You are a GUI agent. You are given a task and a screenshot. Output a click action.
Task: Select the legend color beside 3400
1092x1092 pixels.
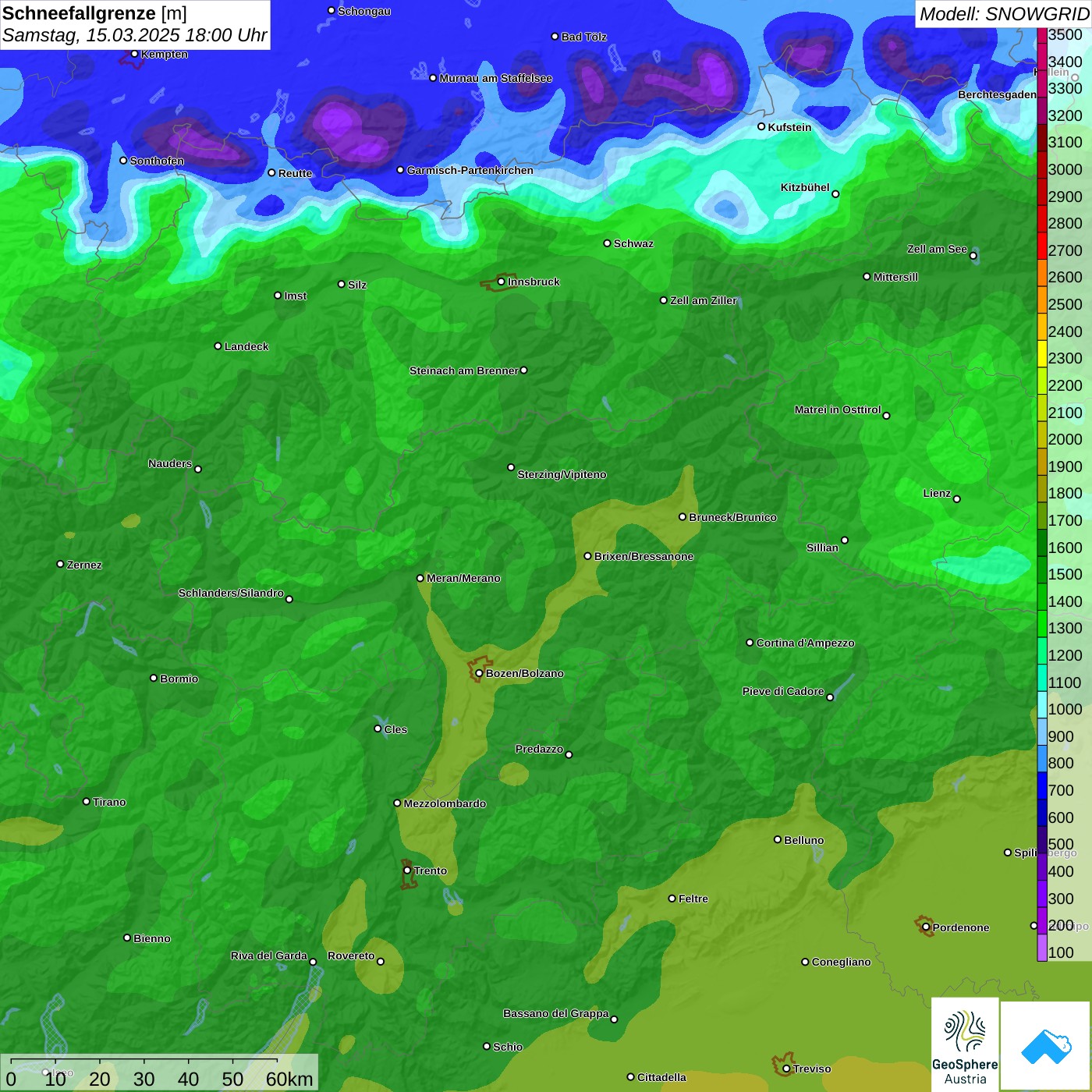click(x=1042, y=56)
